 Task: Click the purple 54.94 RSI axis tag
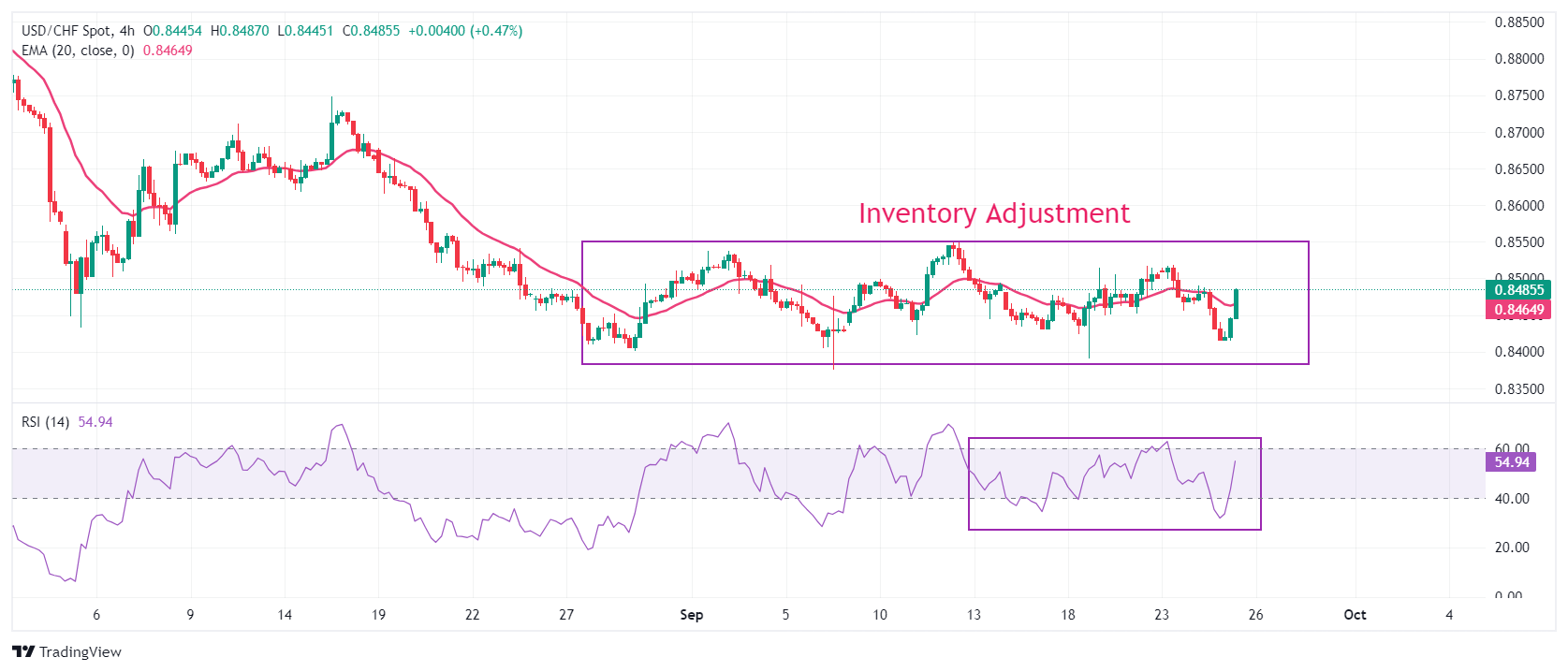click(x=1511, y=462)
